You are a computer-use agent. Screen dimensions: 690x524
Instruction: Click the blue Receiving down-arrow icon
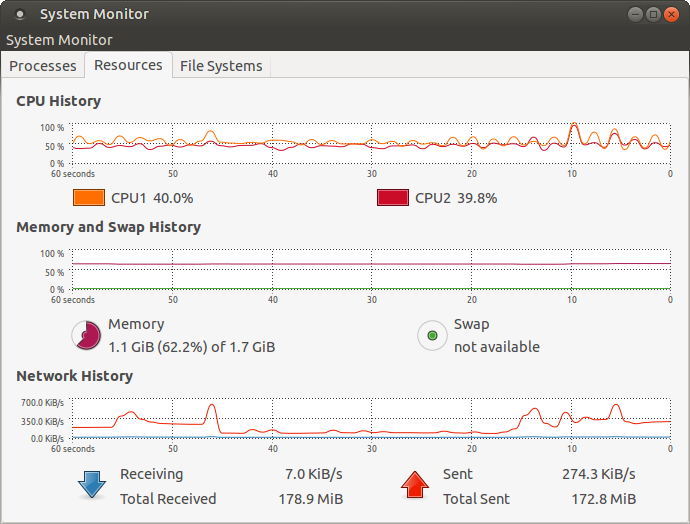[x=92, y=485]
